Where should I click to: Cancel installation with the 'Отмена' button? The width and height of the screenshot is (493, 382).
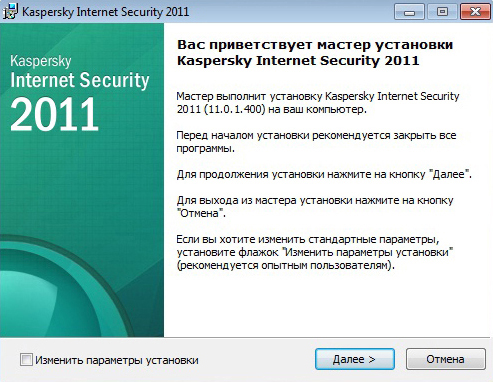point(445,359)
